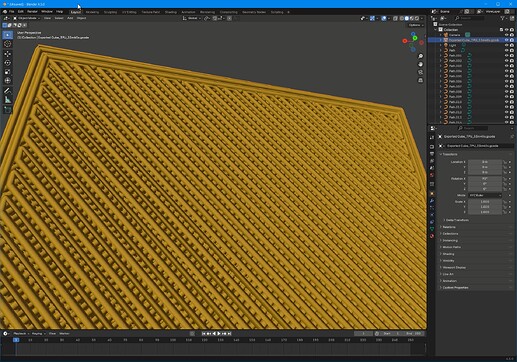The height and width of the screenshot is (362, 517).
Task: Select Path.003 in outliner
Action: [455, 66]
